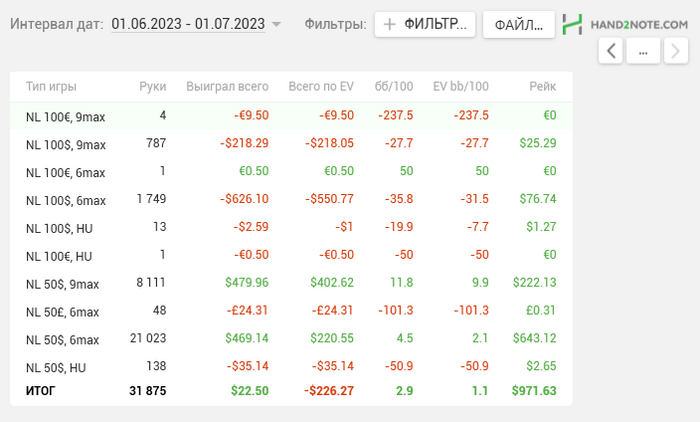Click the ФАЙЛ button
The height and width of the screenshot is (422, 700).
(518, 24)
